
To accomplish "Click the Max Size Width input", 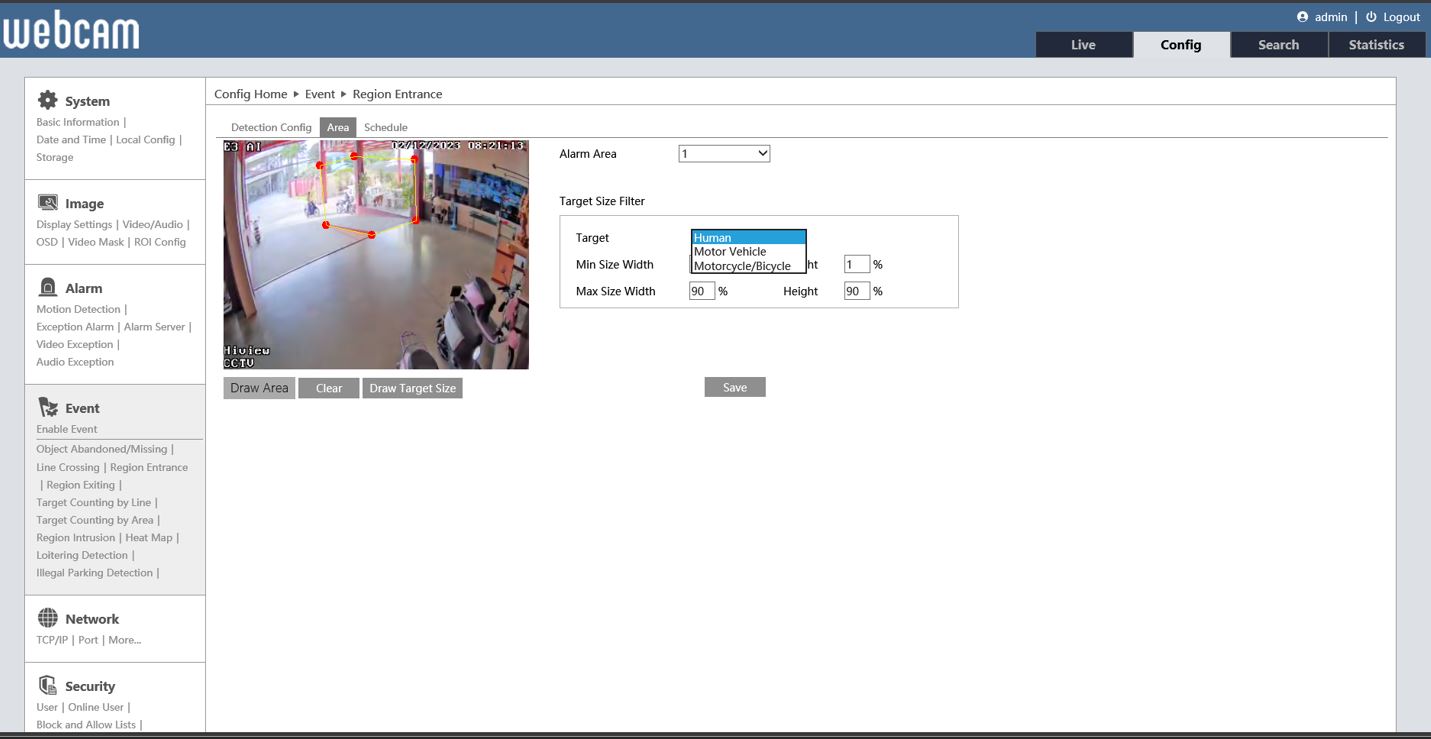I will pyautogui.click(x=702, y=292).
